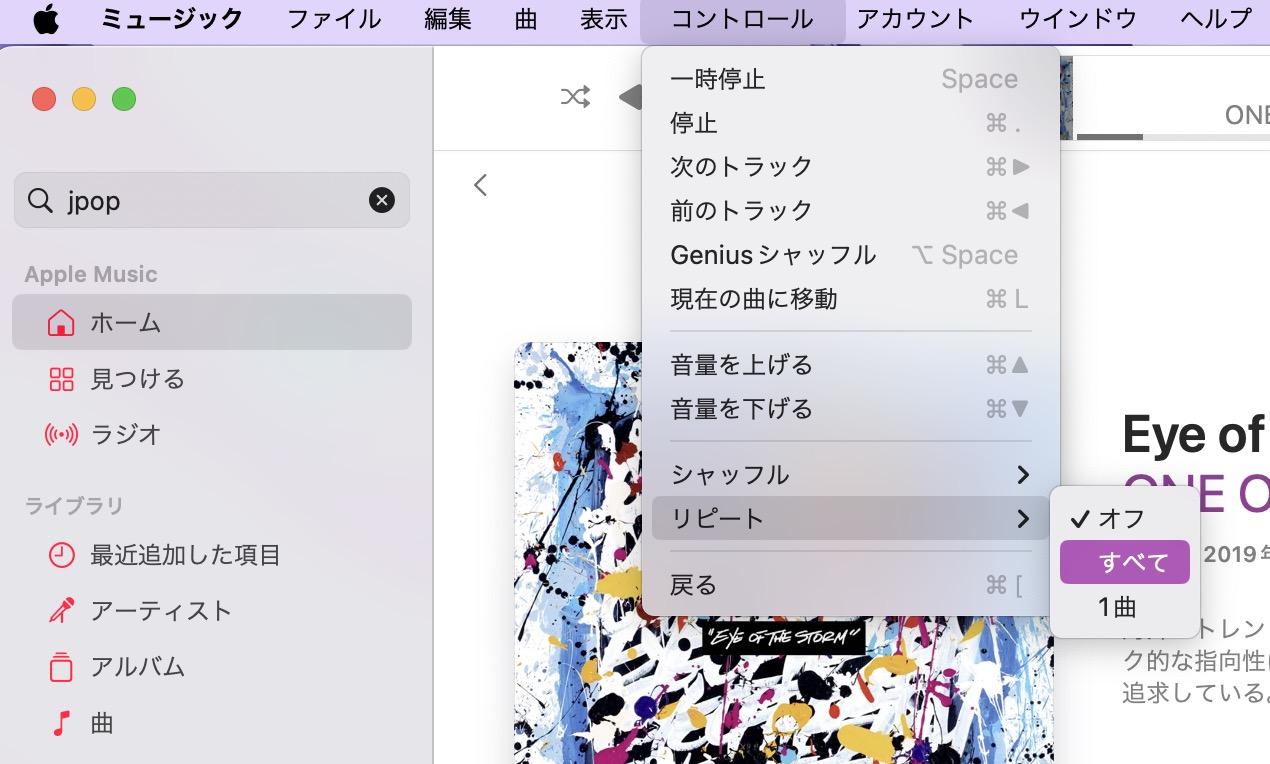Open 曲 in library sidebar

click(212, 723)
